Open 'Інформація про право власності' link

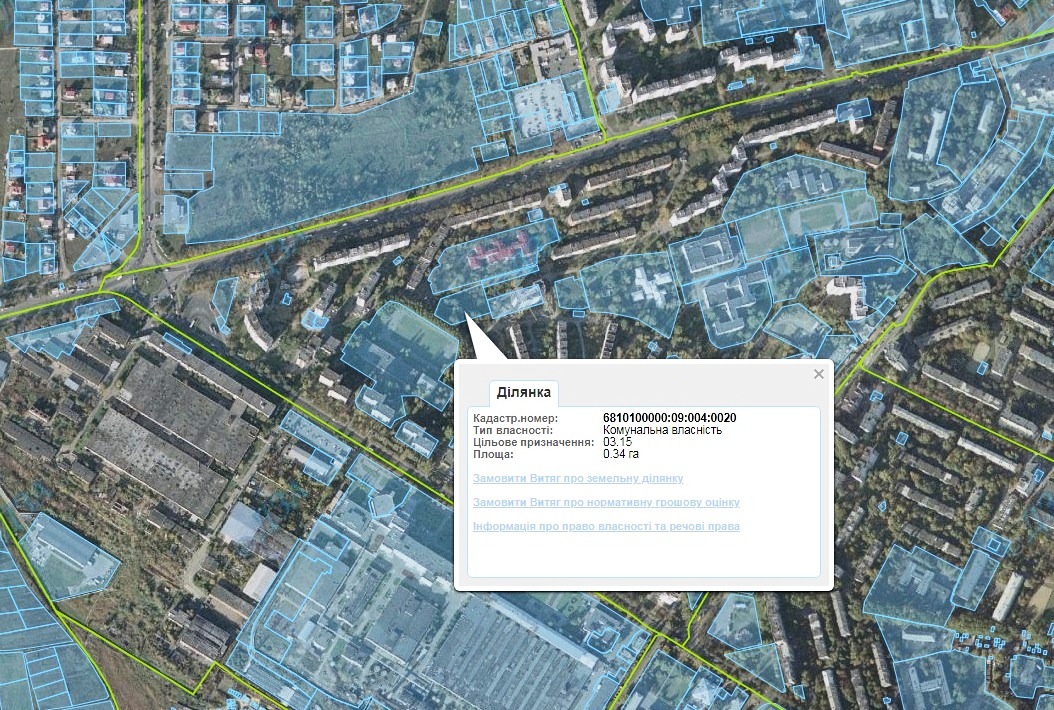coord(605,527)
